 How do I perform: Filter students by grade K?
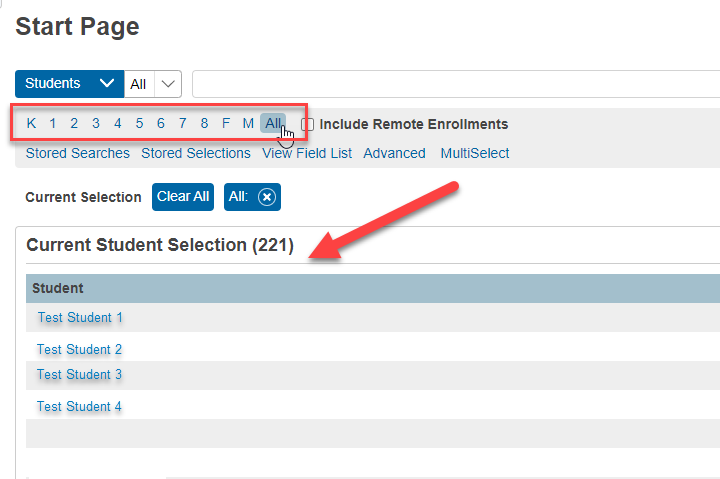[x=31, y=124]
